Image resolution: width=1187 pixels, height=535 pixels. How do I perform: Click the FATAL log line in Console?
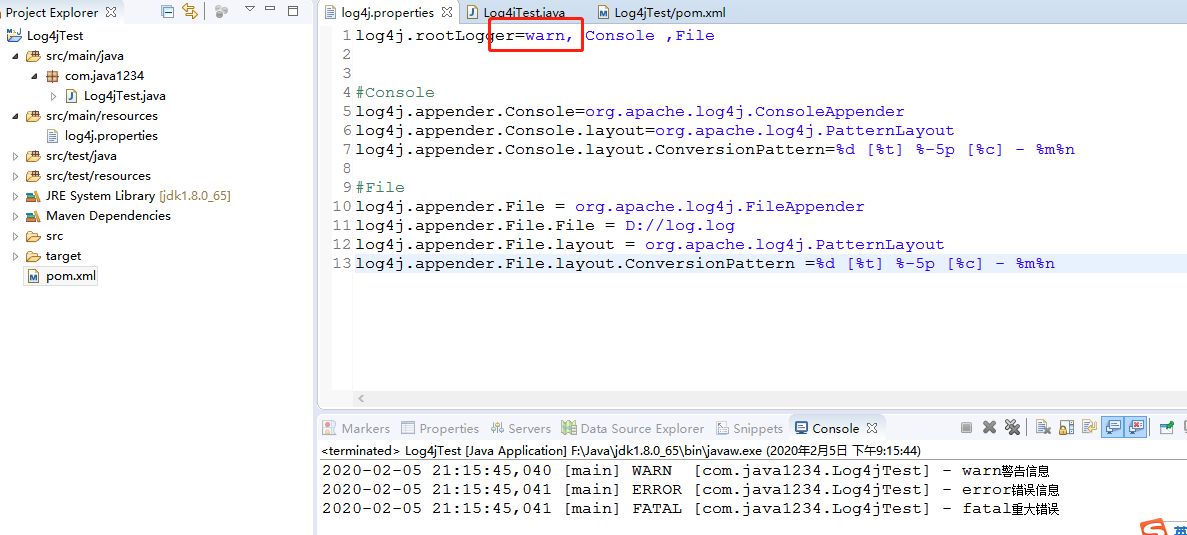point(690,509)
